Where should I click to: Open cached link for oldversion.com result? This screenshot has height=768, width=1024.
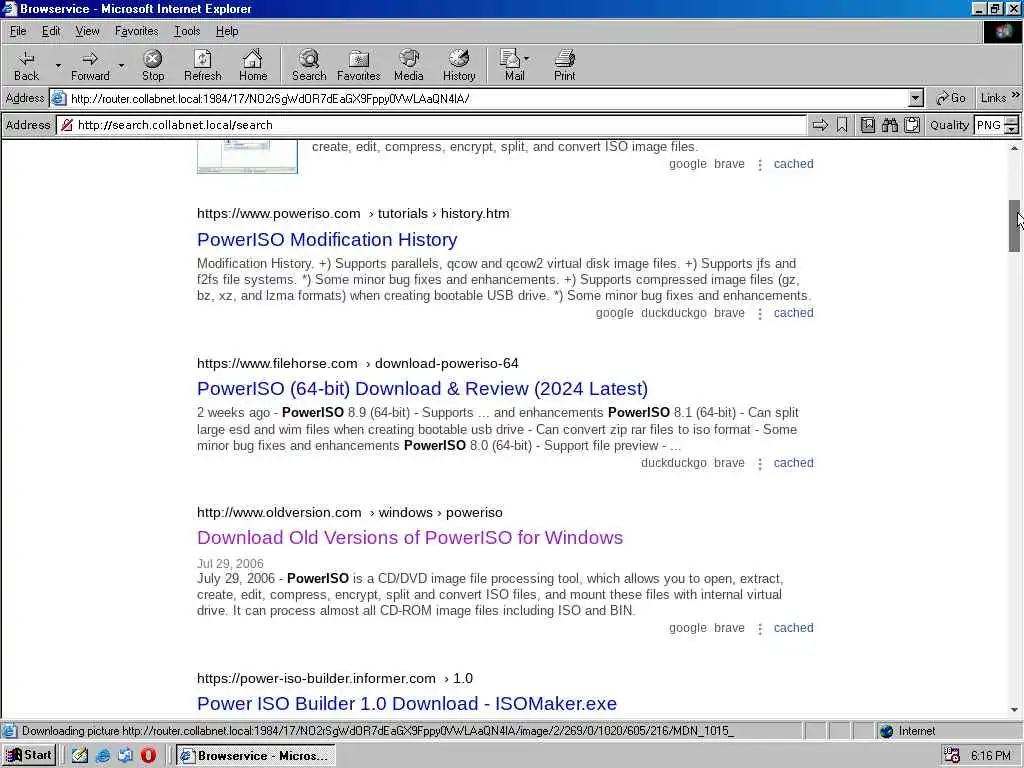click(x=793, y=628)
